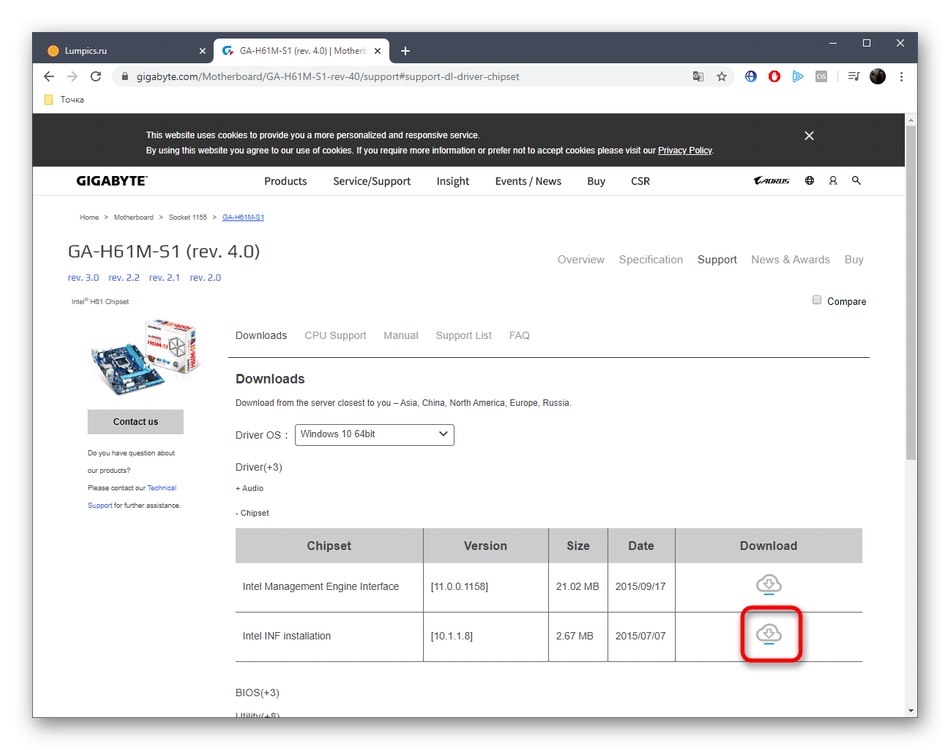950x750 pixels.
Task: Open the Точка bookmark folder
Action: tap(64, 99)
